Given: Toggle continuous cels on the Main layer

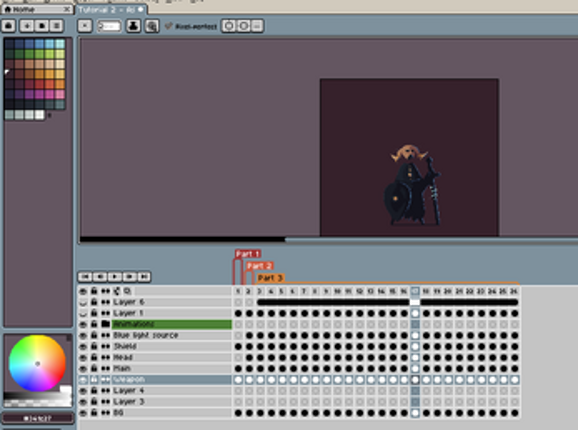Looking at the screenshot, I should pyautogui.click(x=105, y=368).
